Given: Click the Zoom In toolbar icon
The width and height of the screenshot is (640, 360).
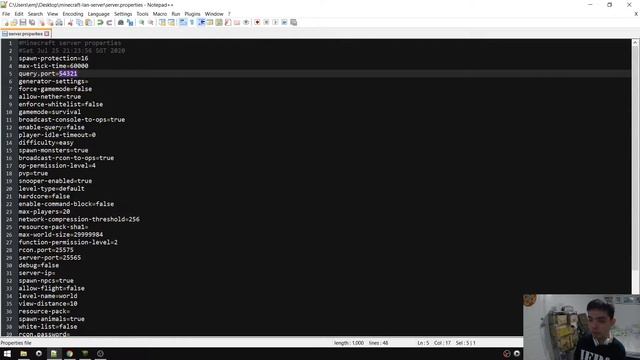Looking at the screenshot, I should [x=142, y=22].
